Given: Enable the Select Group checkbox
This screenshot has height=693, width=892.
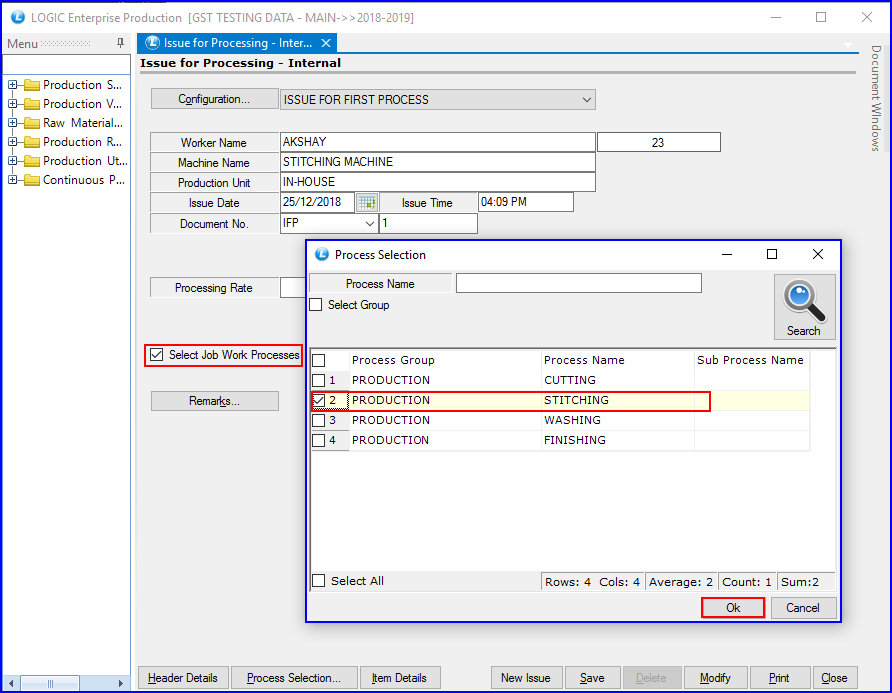Looking at the screenshot, I should (x=316, y=305).
